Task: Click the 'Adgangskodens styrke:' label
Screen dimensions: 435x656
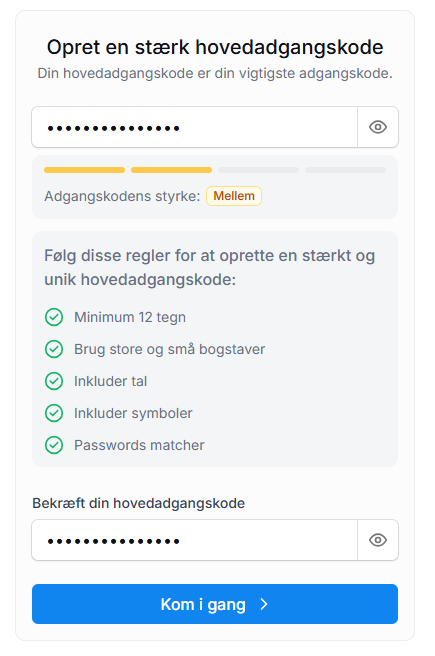Action: coord(123,196)
